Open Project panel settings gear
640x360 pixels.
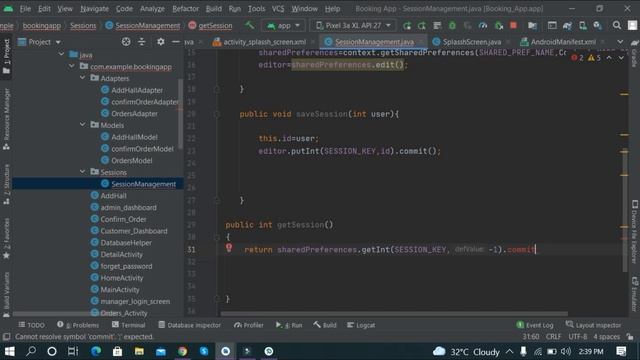160,42
